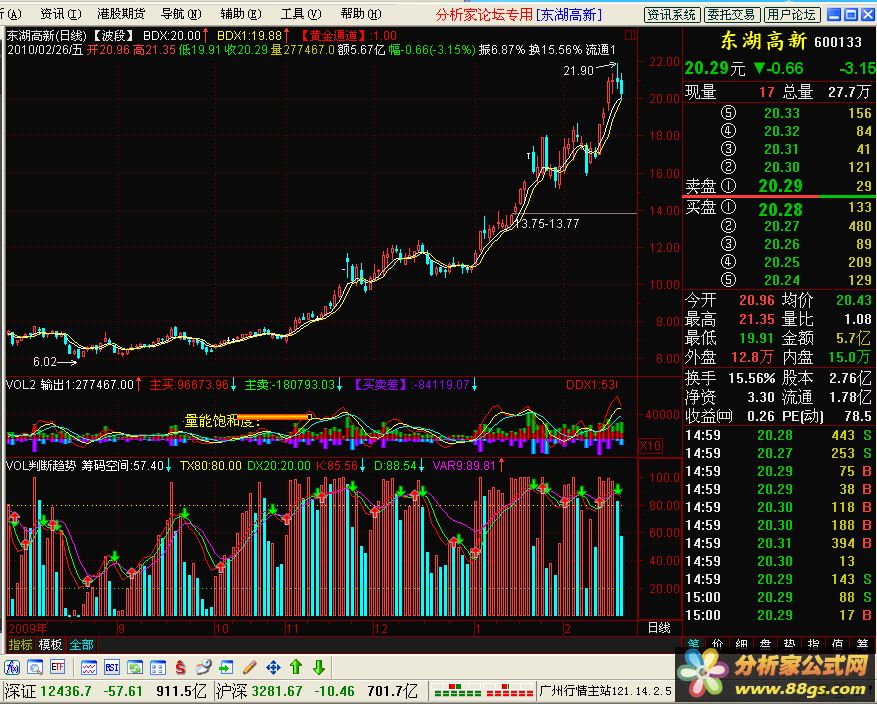Click the wavy line chart icon

tap(89, 667)
